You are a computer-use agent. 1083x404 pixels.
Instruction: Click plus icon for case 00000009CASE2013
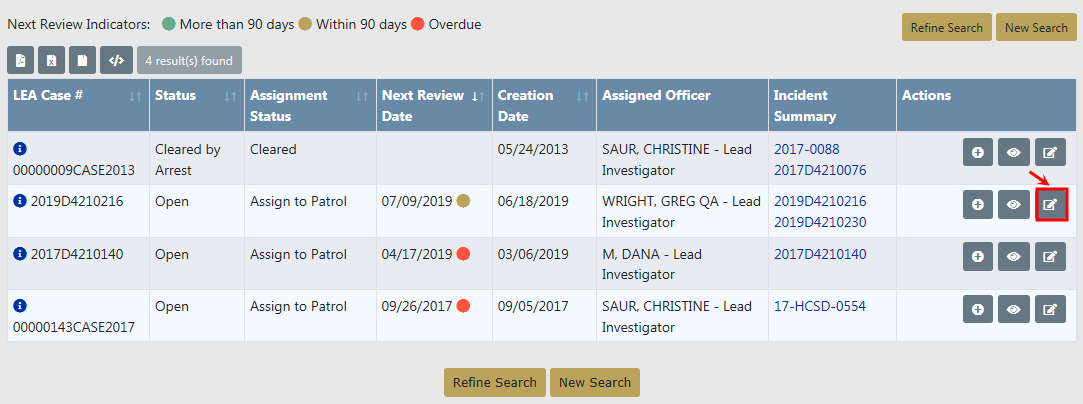pyautogui.click(x=978, y=152)
